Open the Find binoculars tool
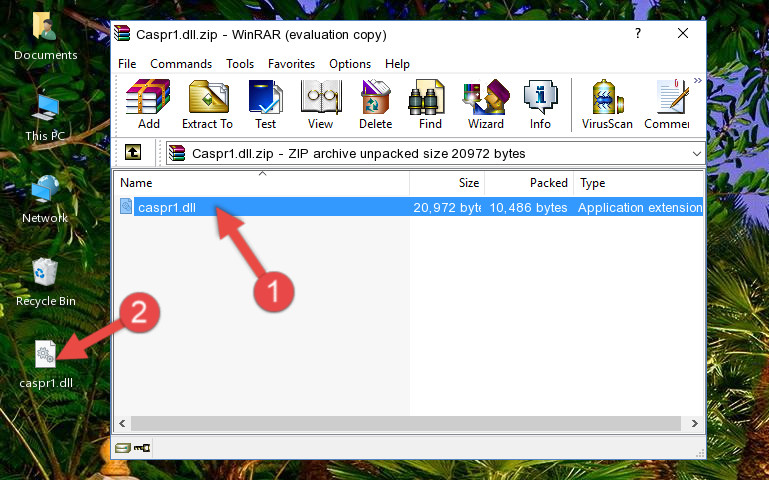The height and width of the screenshot is (480, 769). click(430, 104)
